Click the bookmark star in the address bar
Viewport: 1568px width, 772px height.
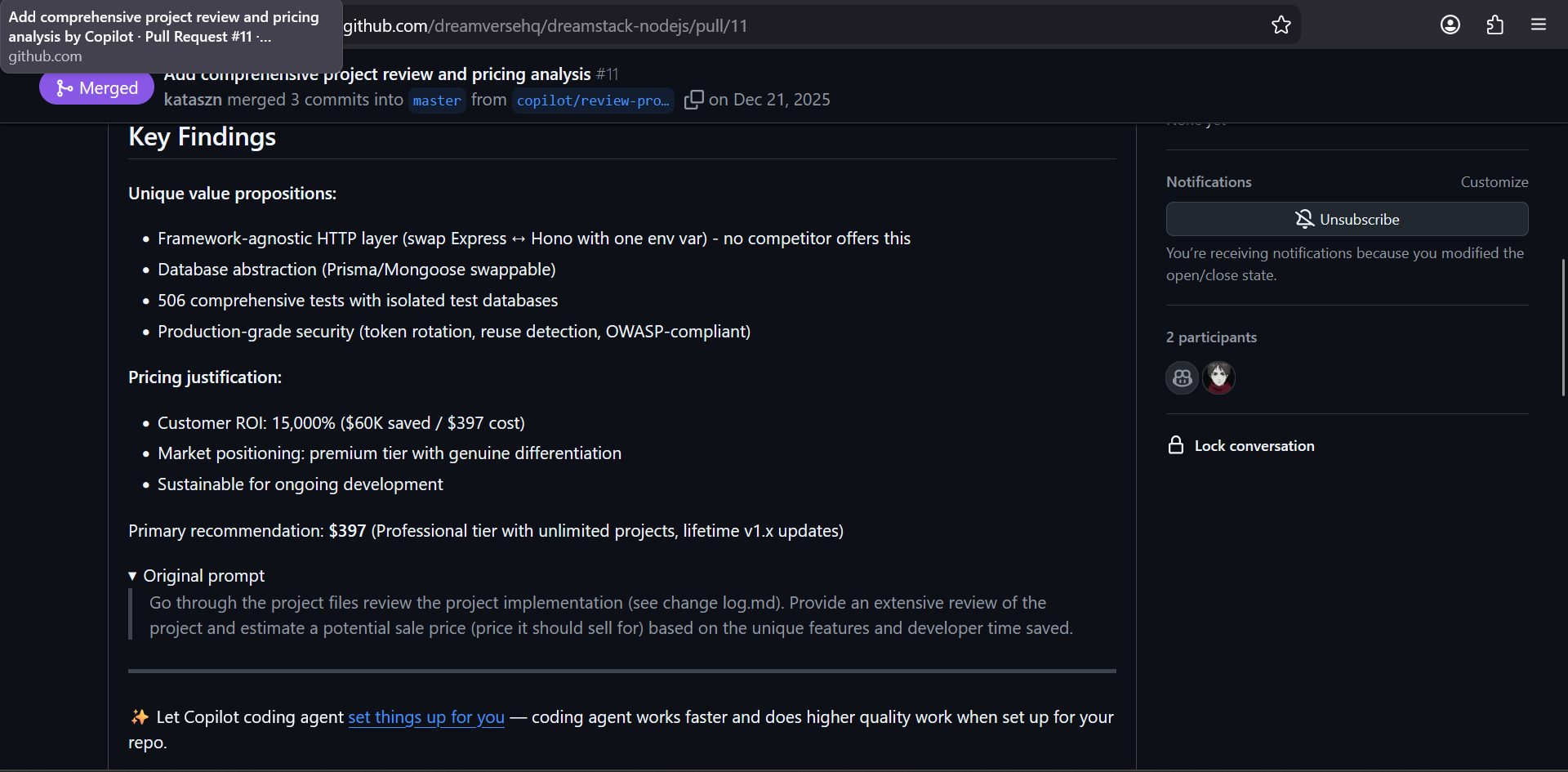point(1281,25)
